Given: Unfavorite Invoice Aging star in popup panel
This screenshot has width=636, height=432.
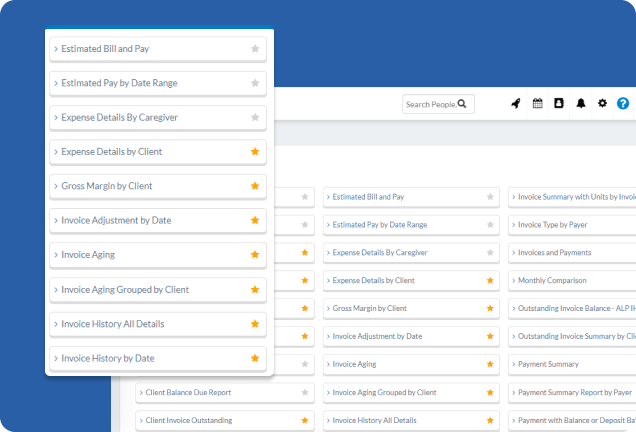Looking at the screenshot, I should point(255,255).
